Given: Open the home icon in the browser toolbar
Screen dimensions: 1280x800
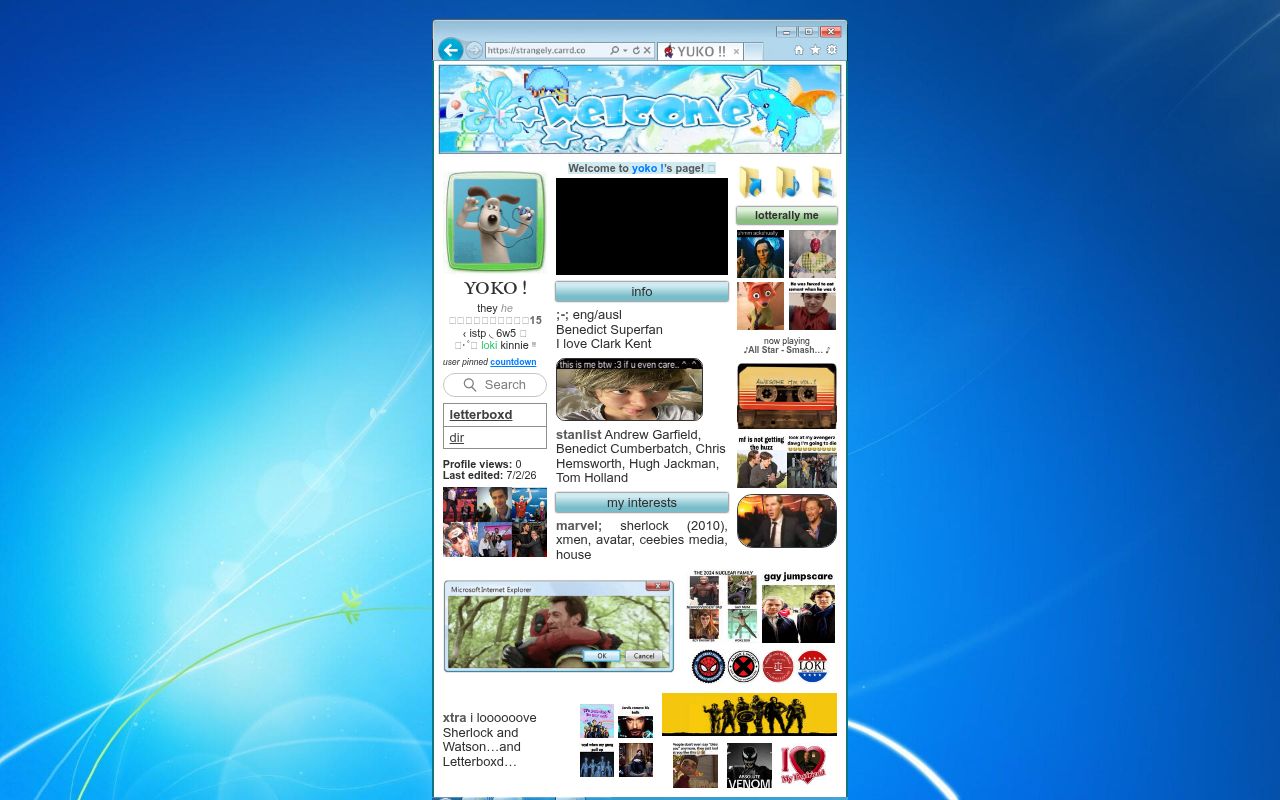Looking at the screenshot, I should point(798,50).
